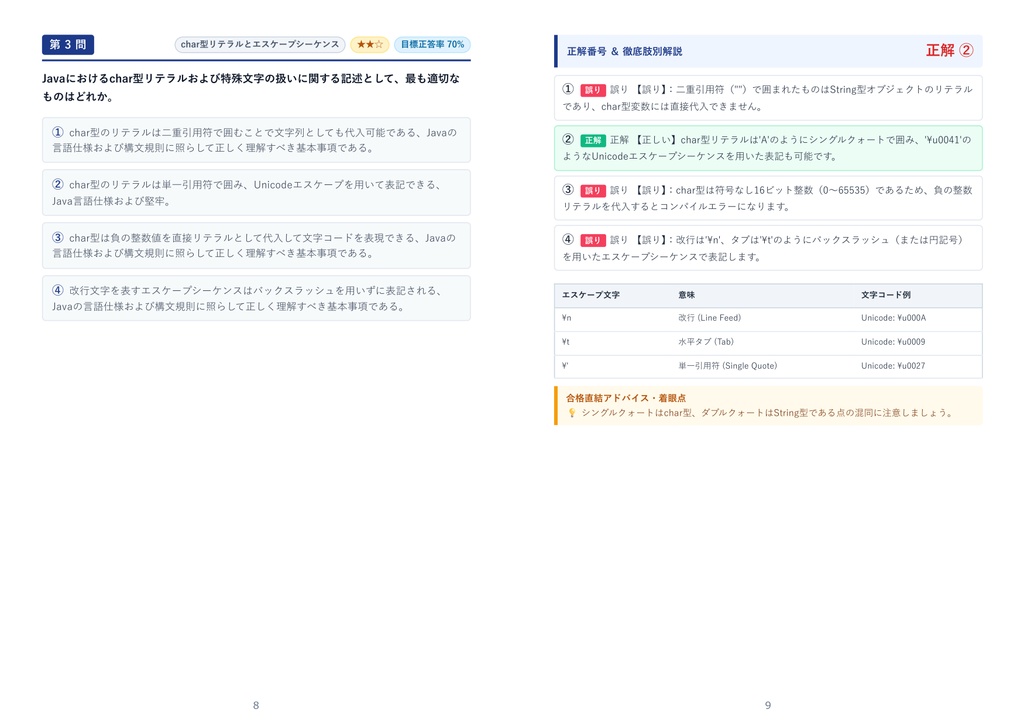Click explanation ① about String型オブジェクト
This screenshot has height=727, width=1024.
pos(768,97)
